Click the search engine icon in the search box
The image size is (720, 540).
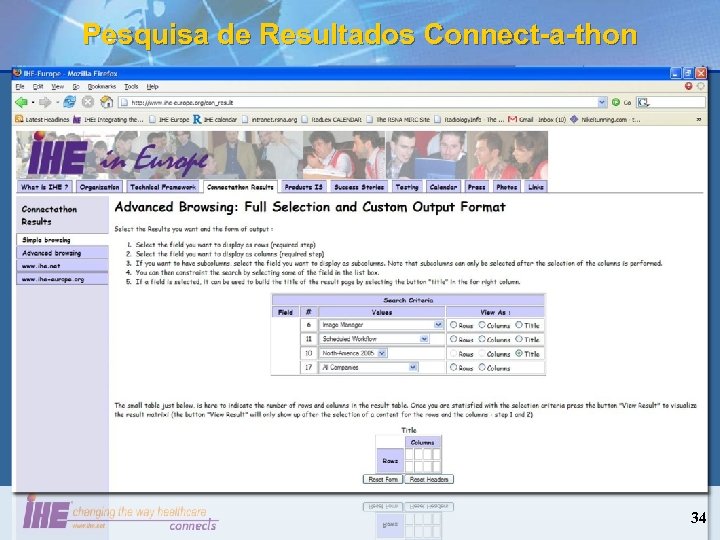[643, 102]
